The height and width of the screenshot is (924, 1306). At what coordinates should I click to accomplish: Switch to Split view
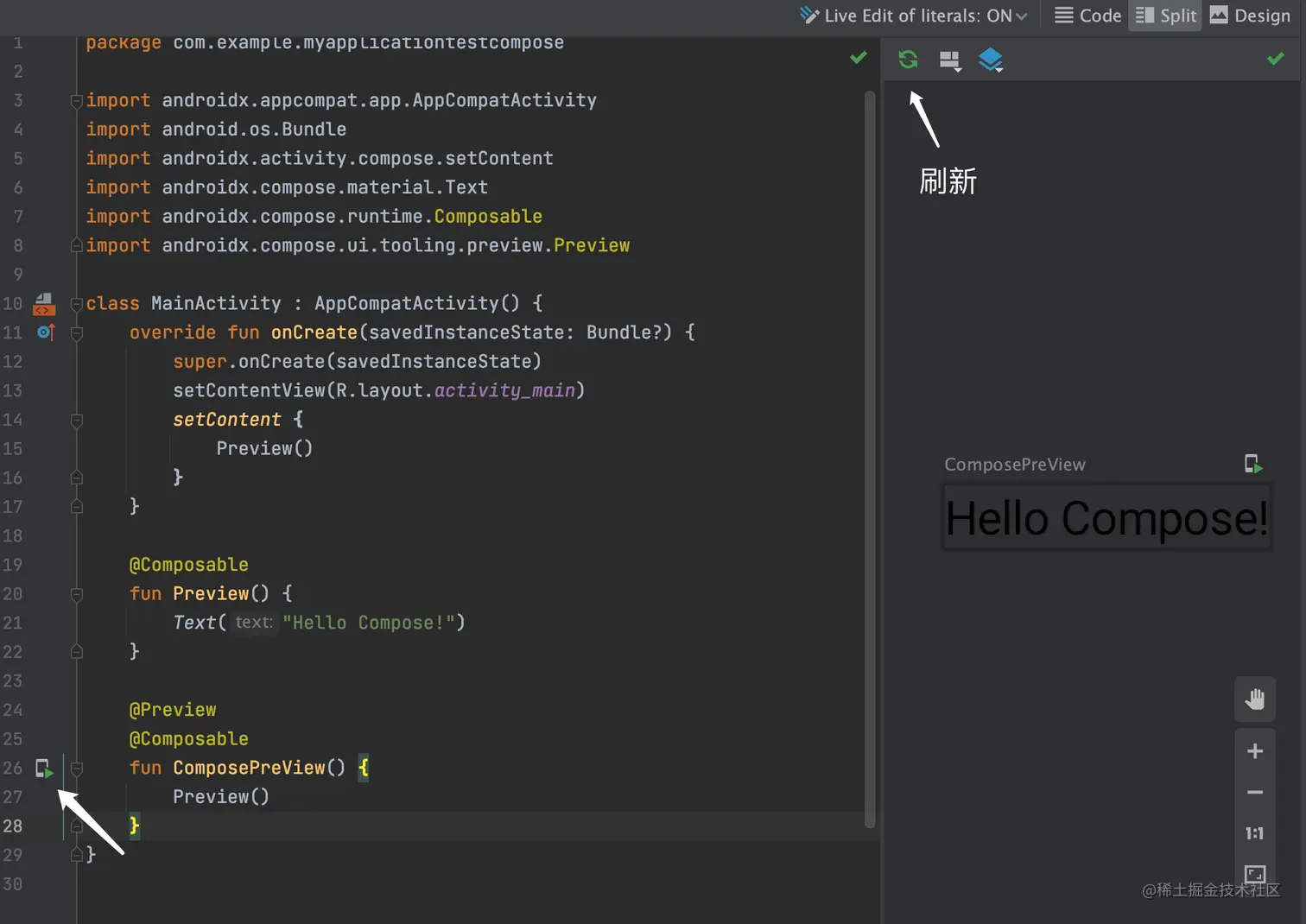(1165, 16)
